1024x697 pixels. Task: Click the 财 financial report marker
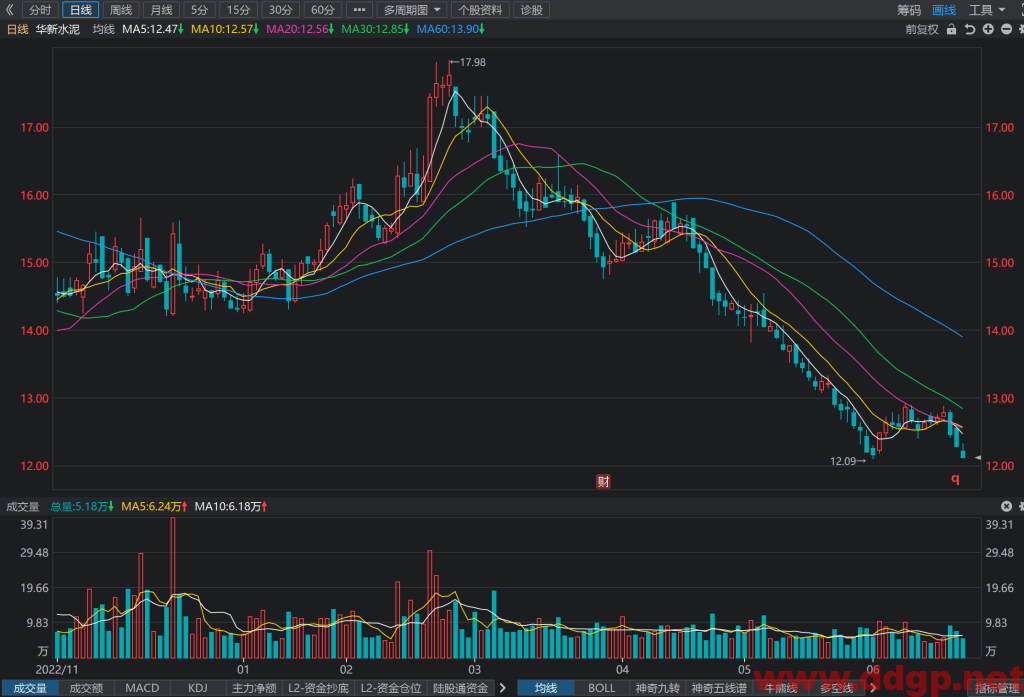click(x=603, y=482)
